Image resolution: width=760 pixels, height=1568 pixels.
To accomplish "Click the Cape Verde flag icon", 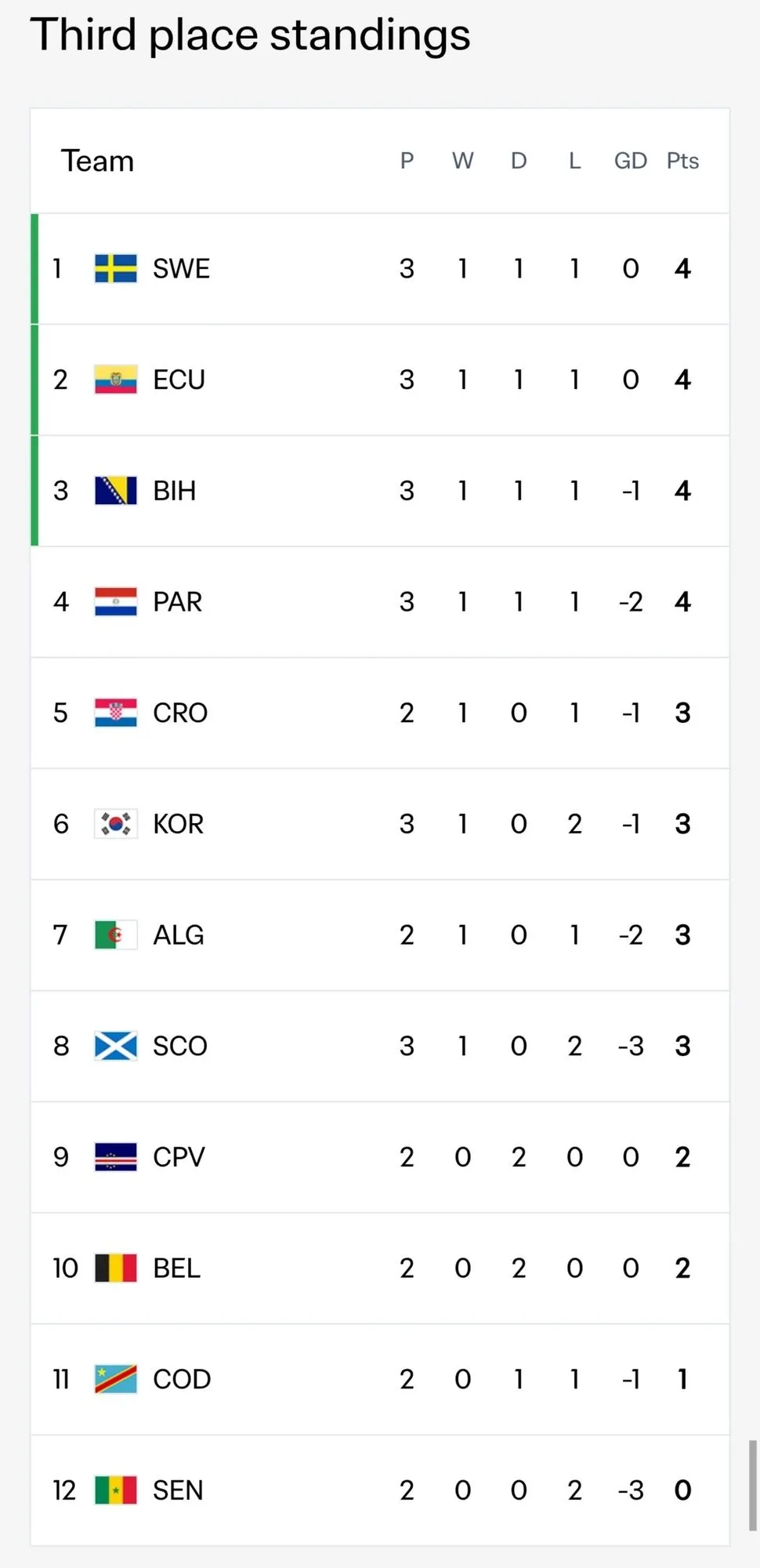I will 116,1157.
